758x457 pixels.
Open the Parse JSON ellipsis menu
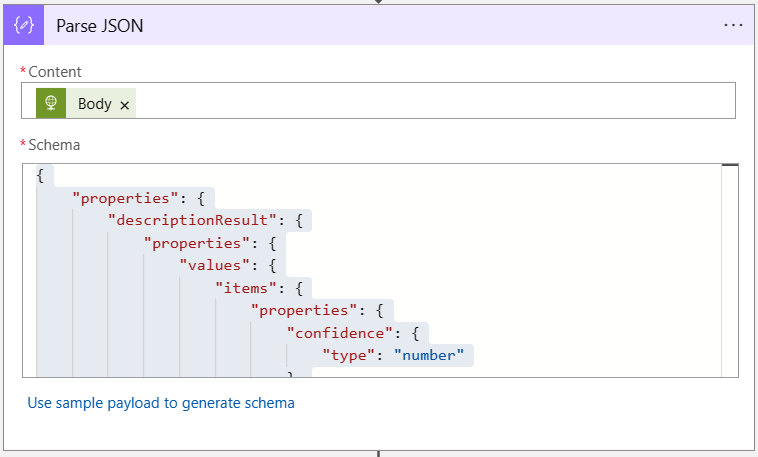[x=733, y=26]
